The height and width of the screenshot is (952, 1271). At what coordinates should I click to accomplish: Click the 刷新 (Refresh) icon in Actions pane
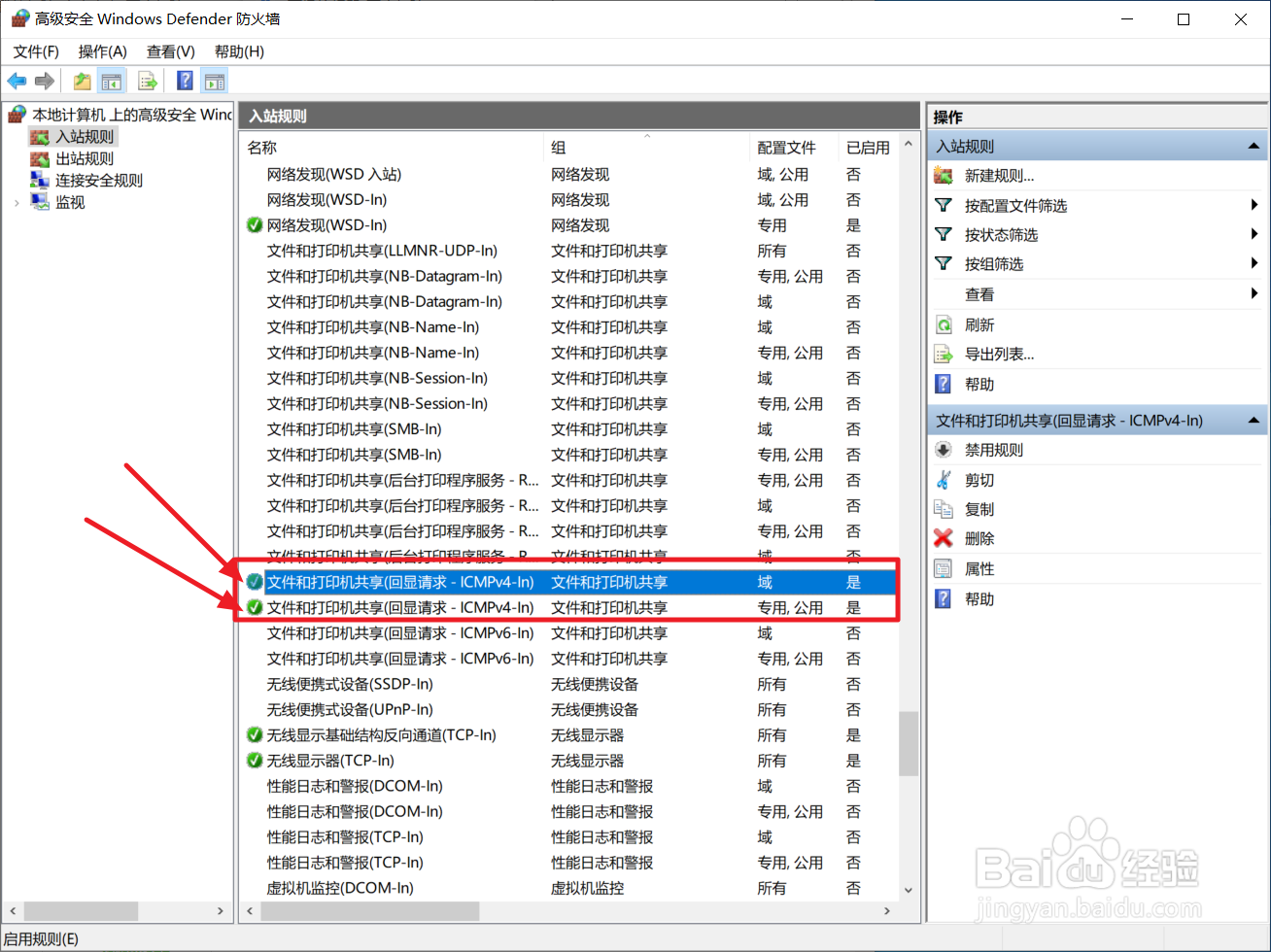[944, 324]
